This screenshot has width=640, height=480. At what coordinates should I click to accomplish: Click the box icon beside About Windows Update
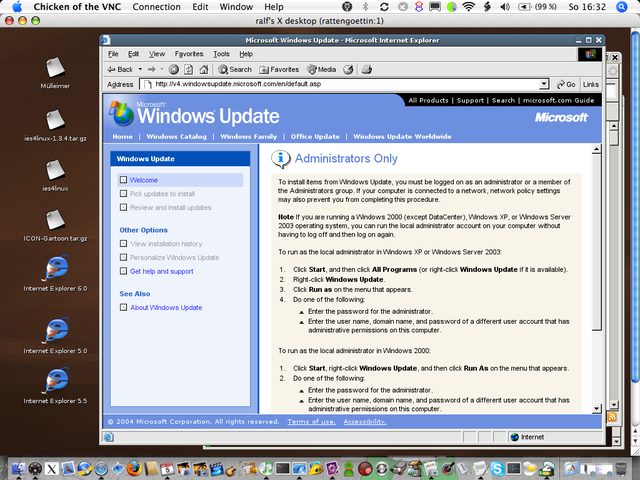[x=123, y=307]
